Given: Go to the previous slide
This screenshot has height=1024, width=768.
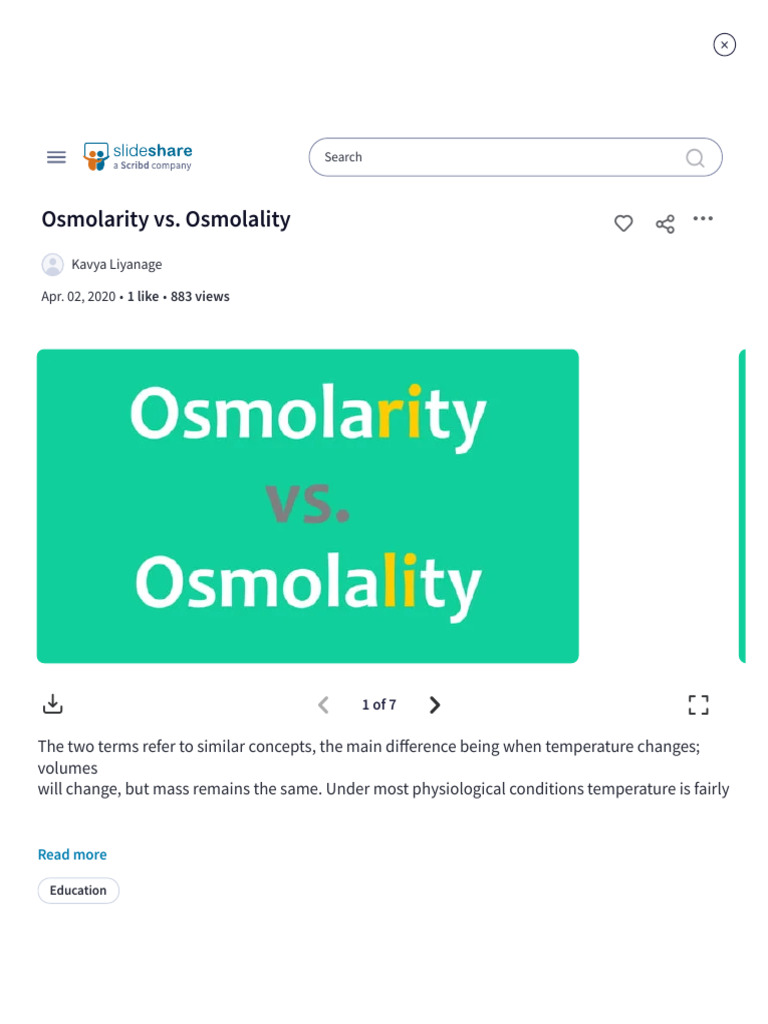Looking at the screenshot, I should (x=323, y=705).
